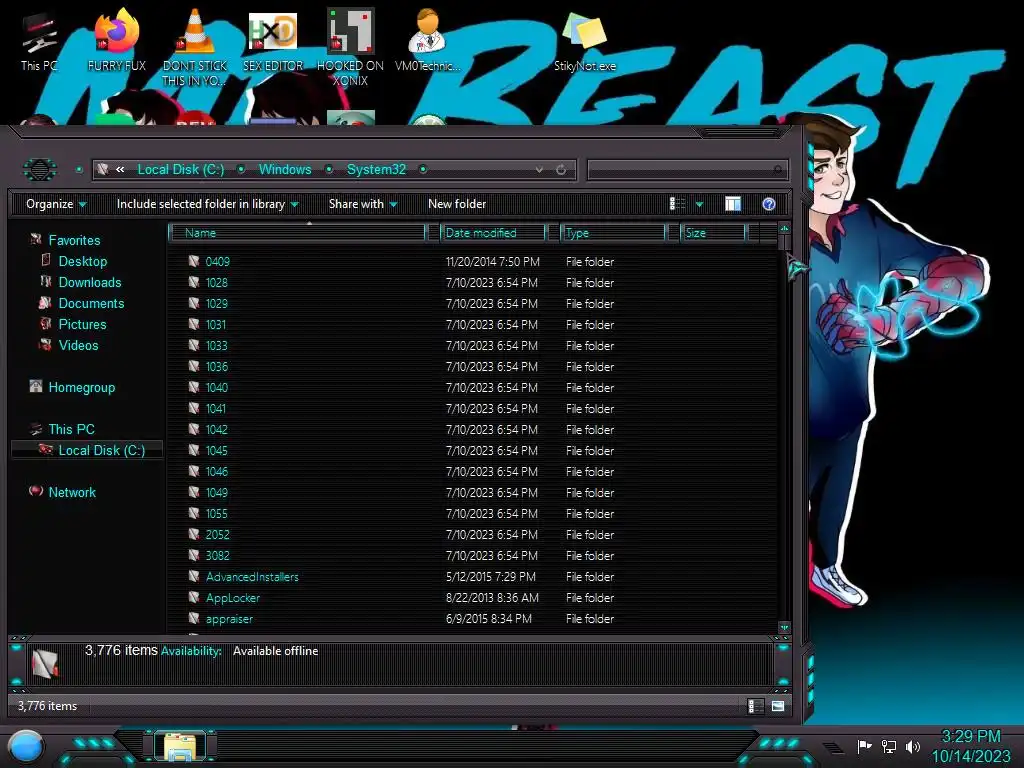Open Desktop in the navigation pane

click(x=82, y=261)
